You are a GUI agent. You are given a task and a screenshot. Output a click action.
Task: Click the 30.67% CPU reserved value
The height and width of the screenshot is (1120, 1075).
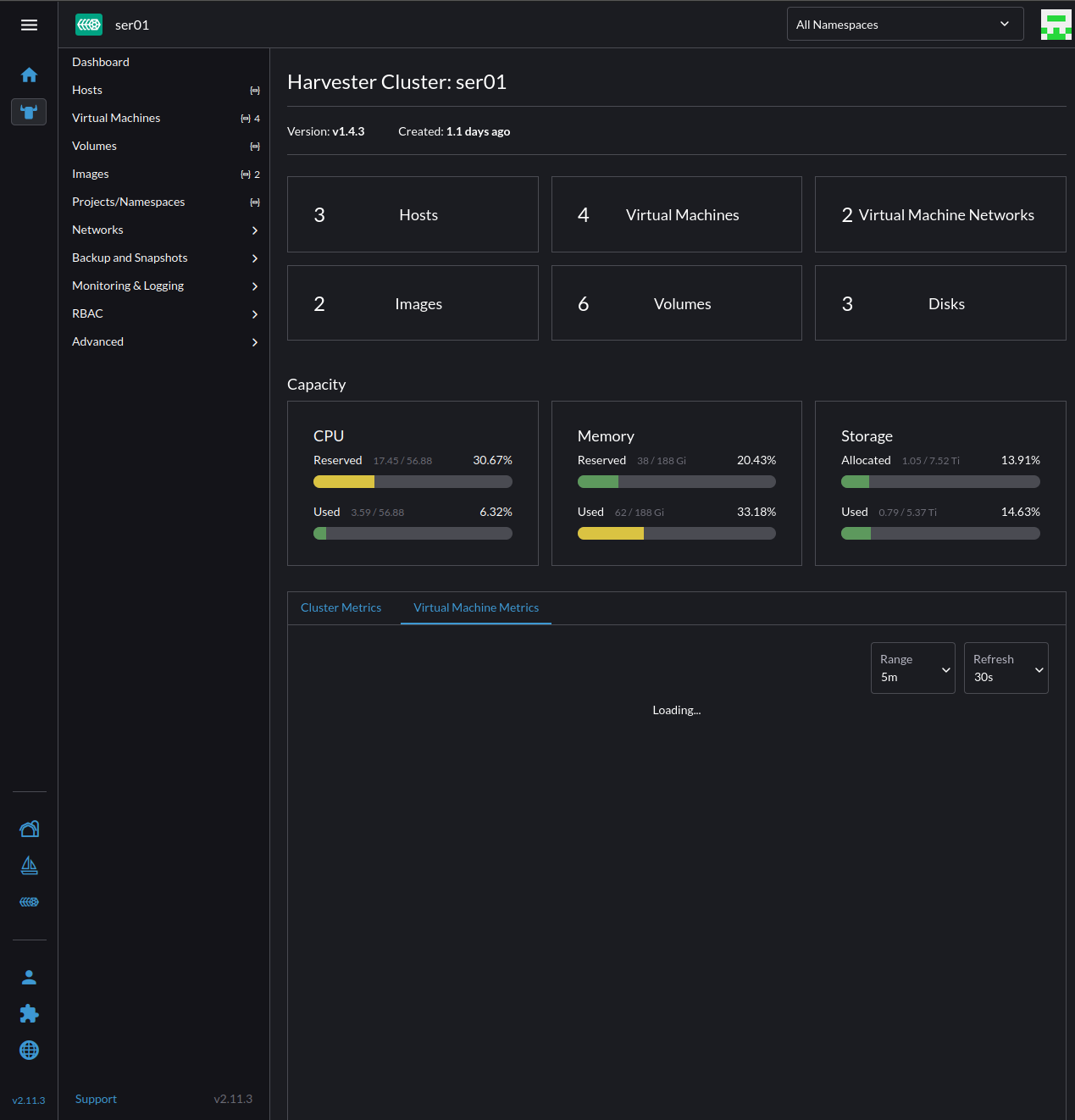coord(492,460)
